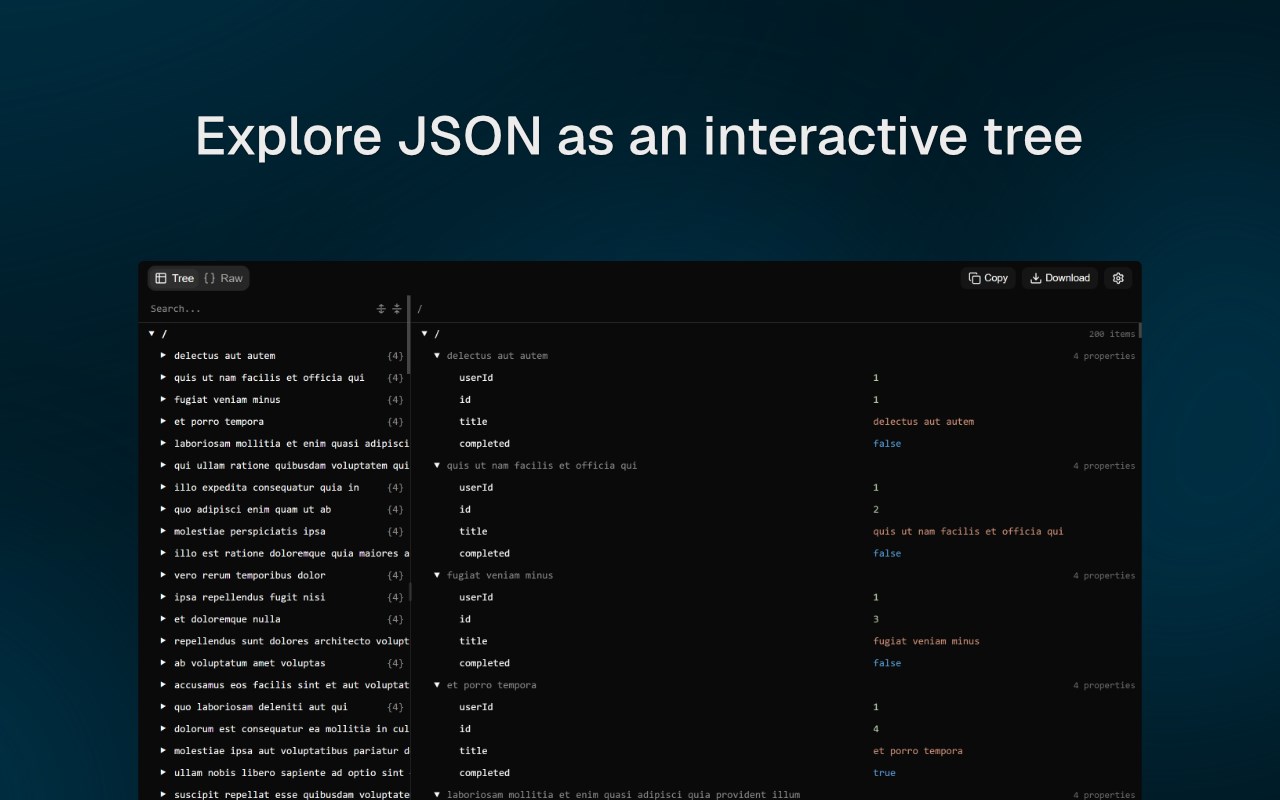Click orange 'delectus aut autem' title value

[923, 422]
